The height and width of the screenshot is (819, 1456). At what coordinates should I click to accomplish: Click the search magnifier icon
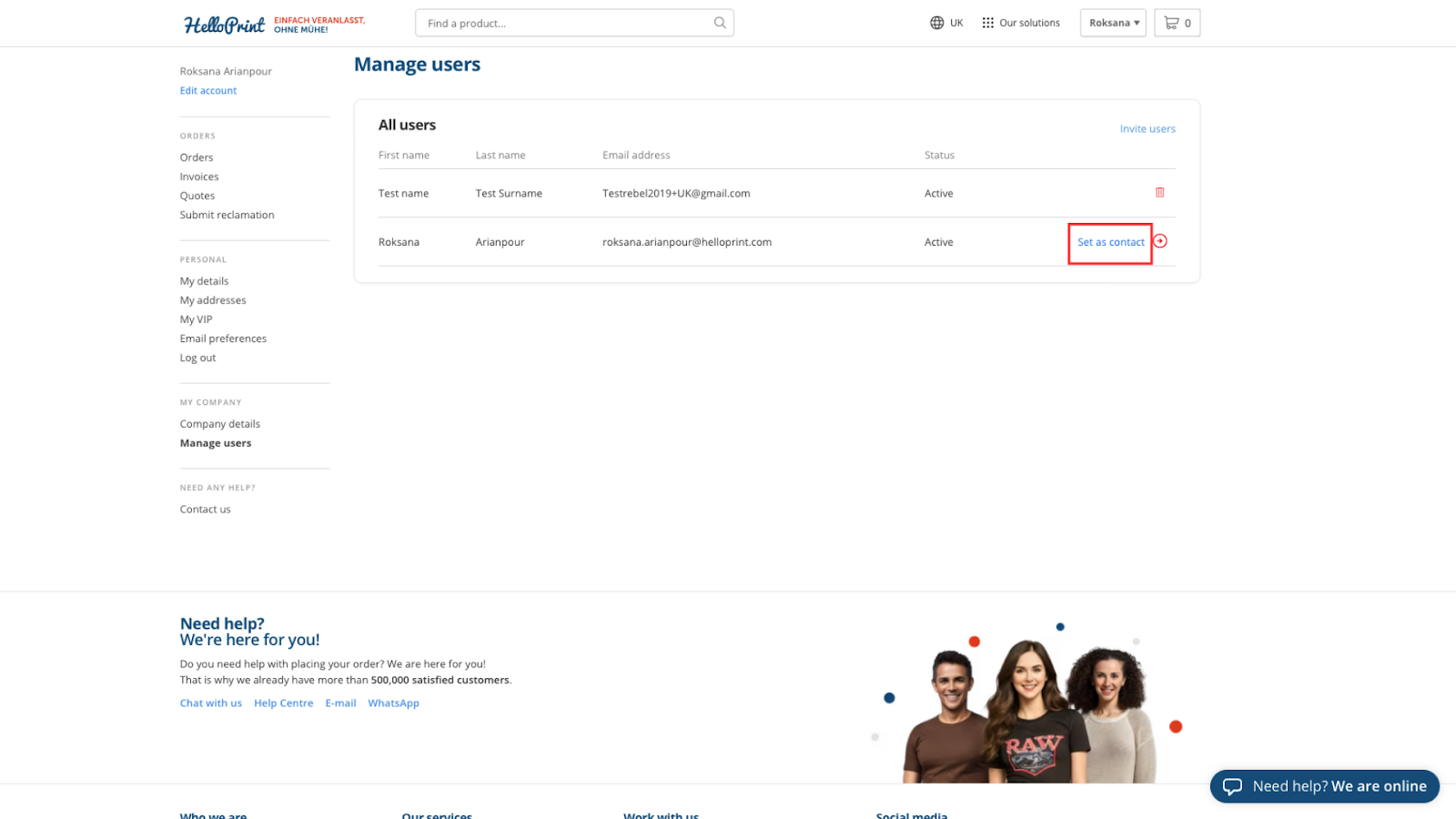(720, 23)
